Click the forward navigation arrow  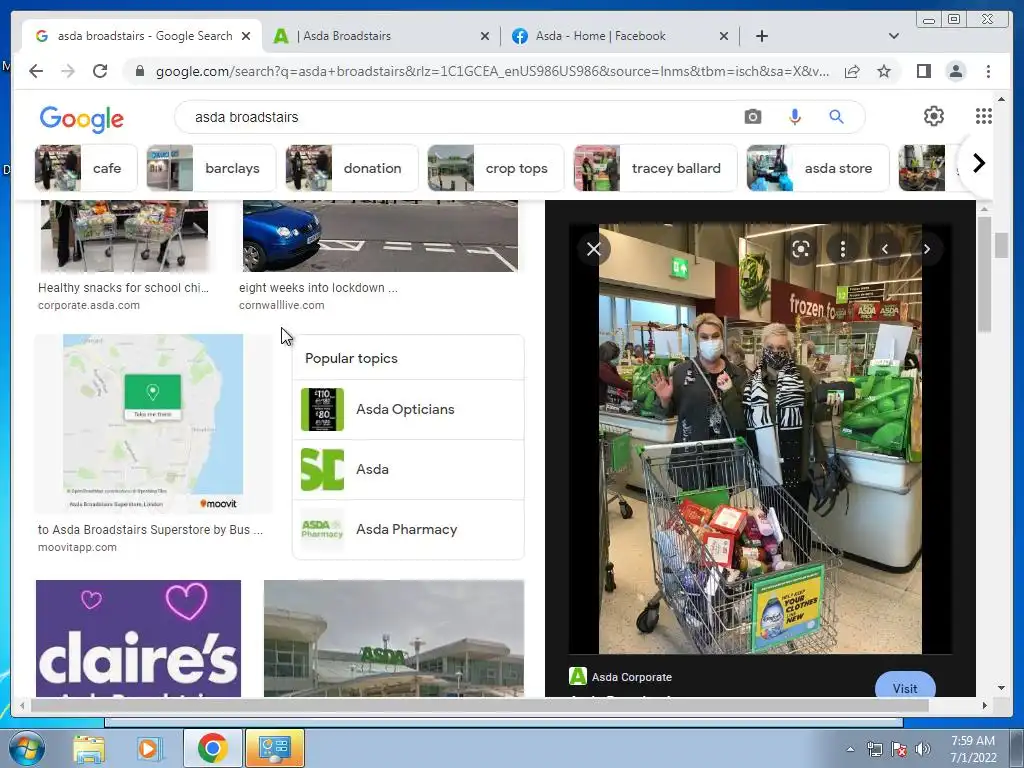click(x=68, y=71)
